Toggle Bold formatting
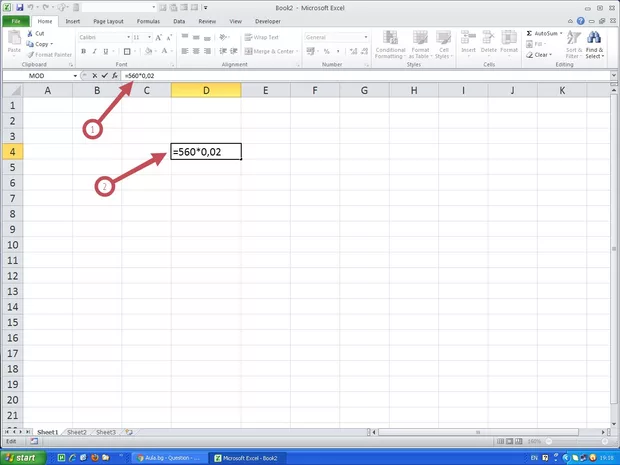This screenshot has width=620, height=465. coord(83,51)
